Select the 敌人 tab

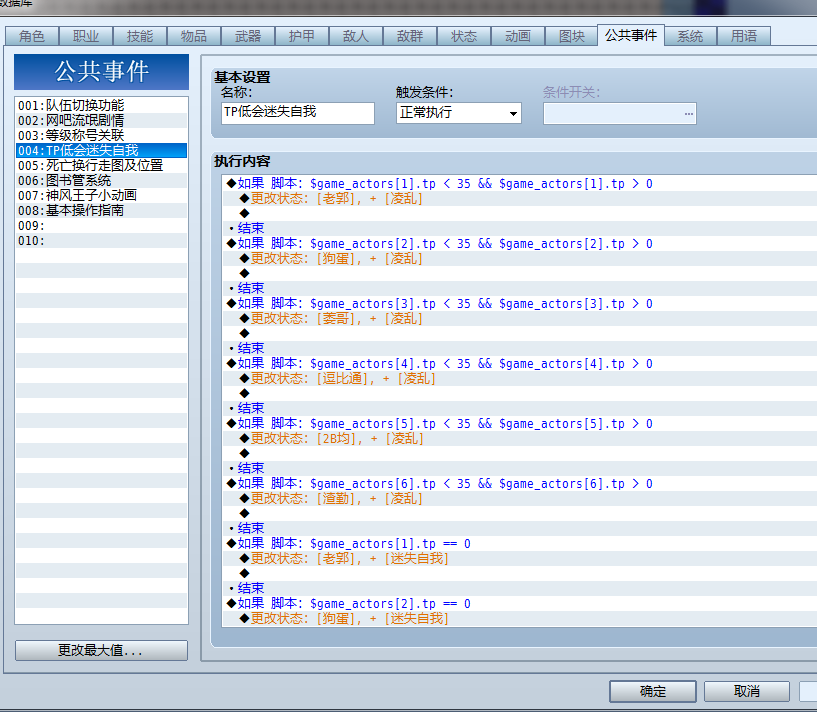[x=356, y=36]
